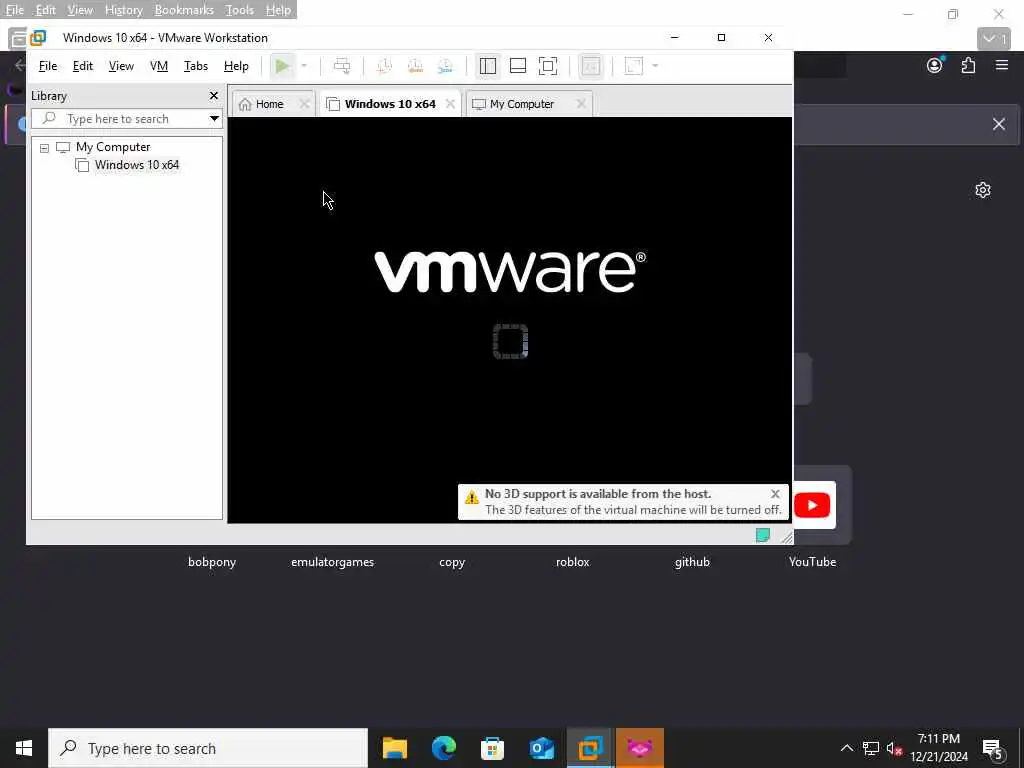This screenshot has width=1024, height=768.
Task: Click the Take Snapshot toolbar icon
Action: click(x=384, y=66)
